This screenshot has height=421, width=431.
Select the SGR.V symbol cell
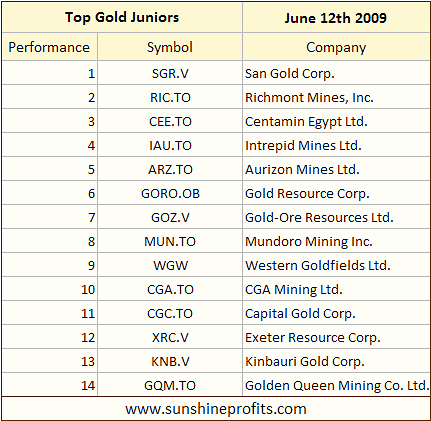[170, 73]
